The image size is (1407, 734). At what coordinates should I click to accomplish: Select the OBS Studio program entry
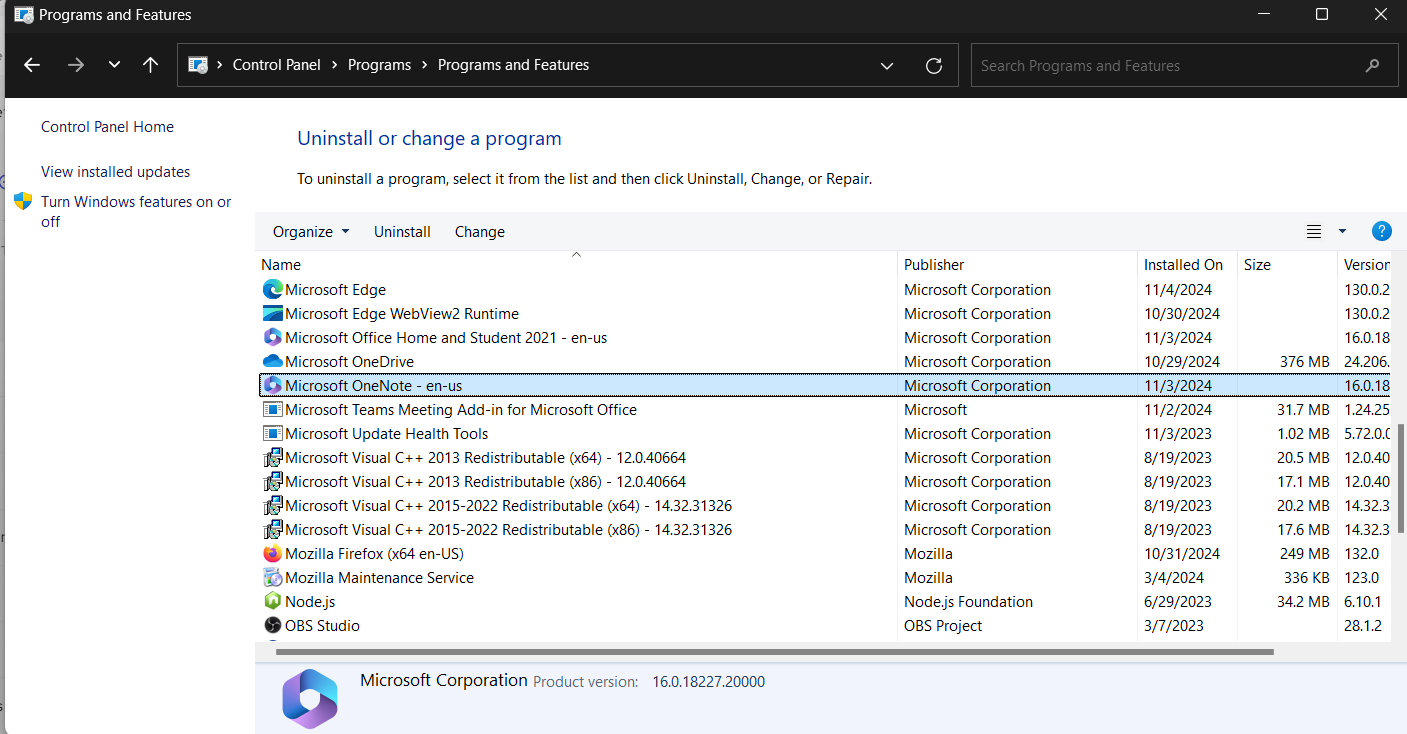coord(322,626)
